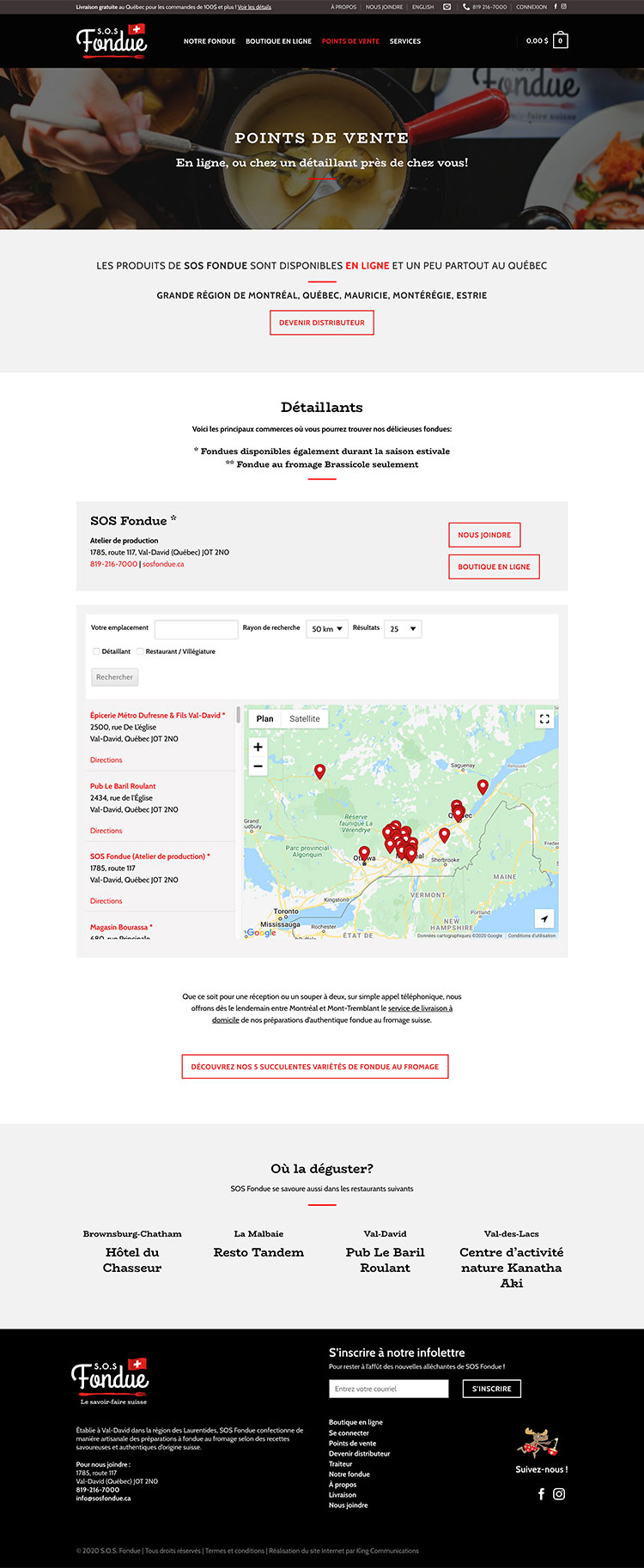The width and height of the screenshot is (644, 1568).
Task: Click the footer Devenir distributeur link
Action: 359,1454
